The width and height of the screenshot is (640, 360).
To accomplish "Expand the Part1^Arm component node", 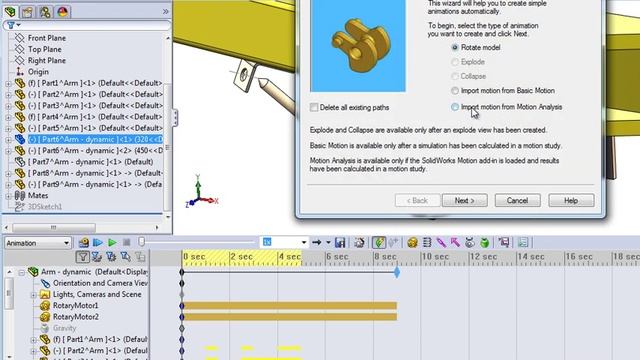I will tap(8, 83).
